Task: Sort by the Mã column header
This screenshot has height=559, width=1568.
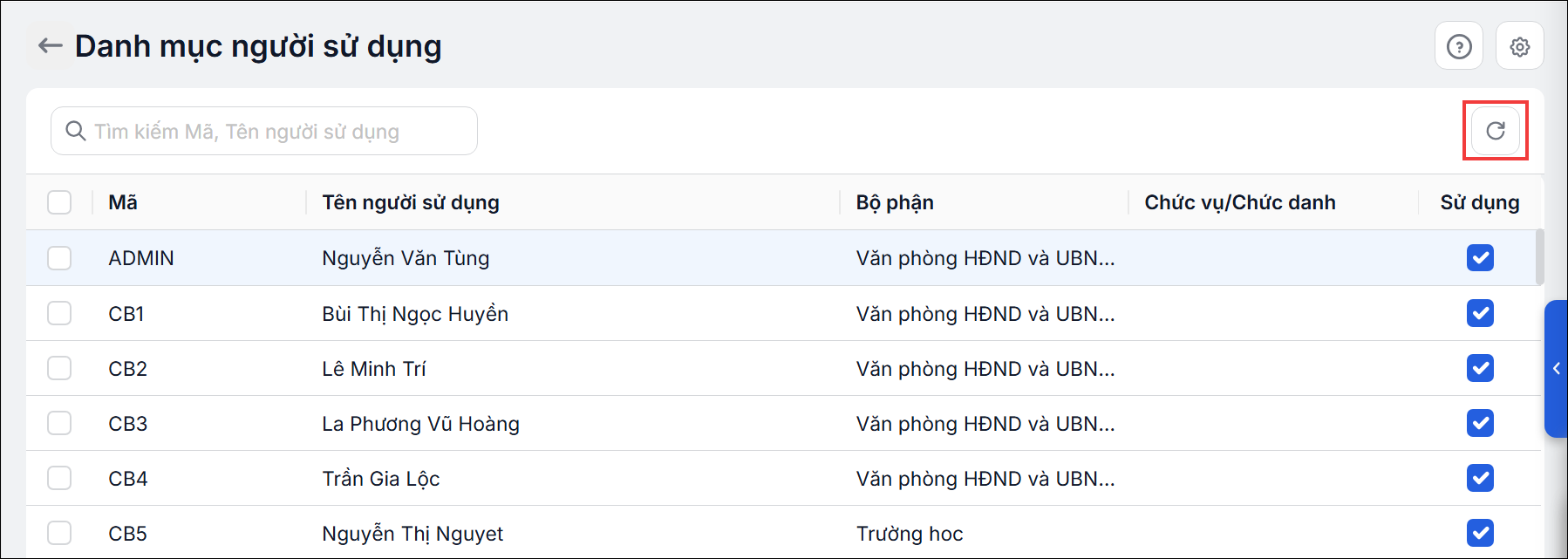Action: [x=123, y=202]
